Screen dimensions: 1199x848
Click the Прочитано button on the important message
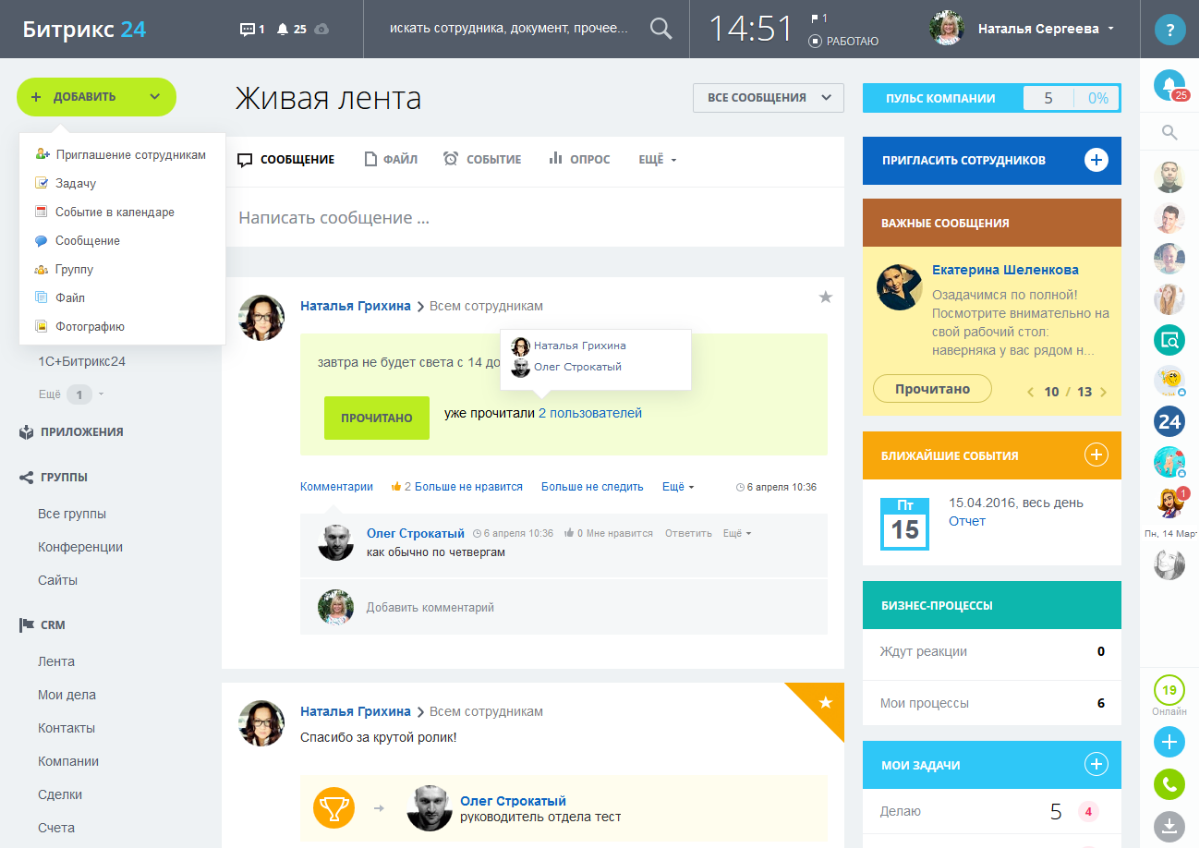click(932, 388)
